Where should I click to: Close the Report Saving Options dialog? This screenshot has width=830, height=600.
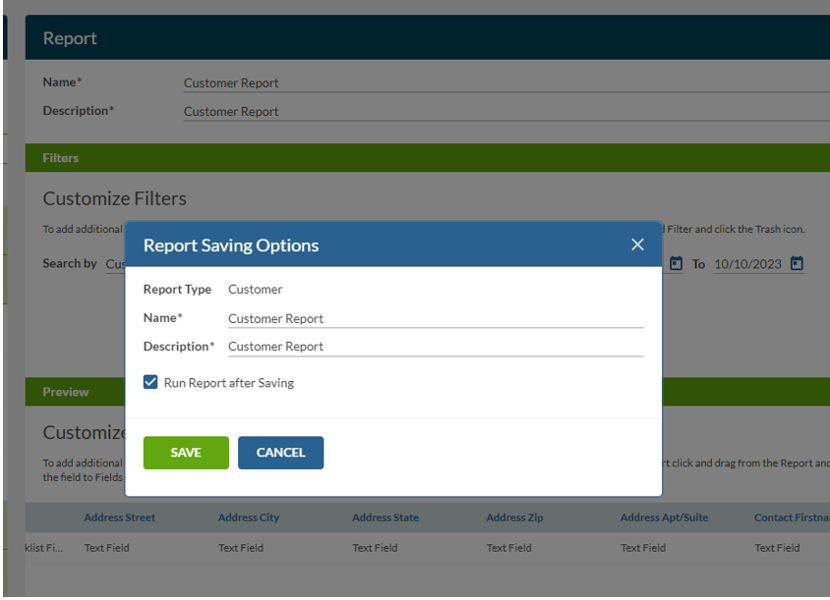(637, 244)
